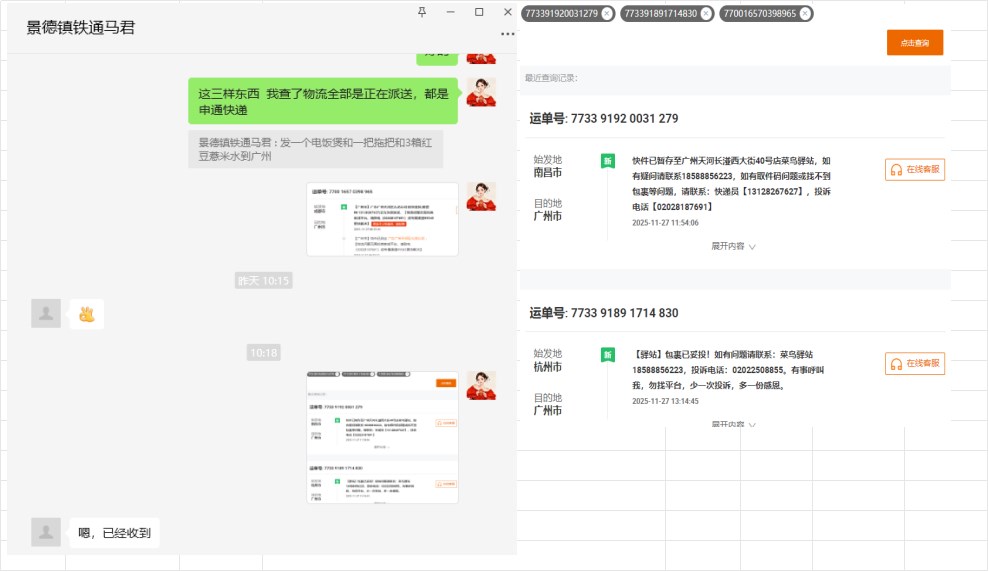The height and width of the screenshot is (572, 989).
Task: Click the gray avatar beside the emoji message
Action: (46, 313)
